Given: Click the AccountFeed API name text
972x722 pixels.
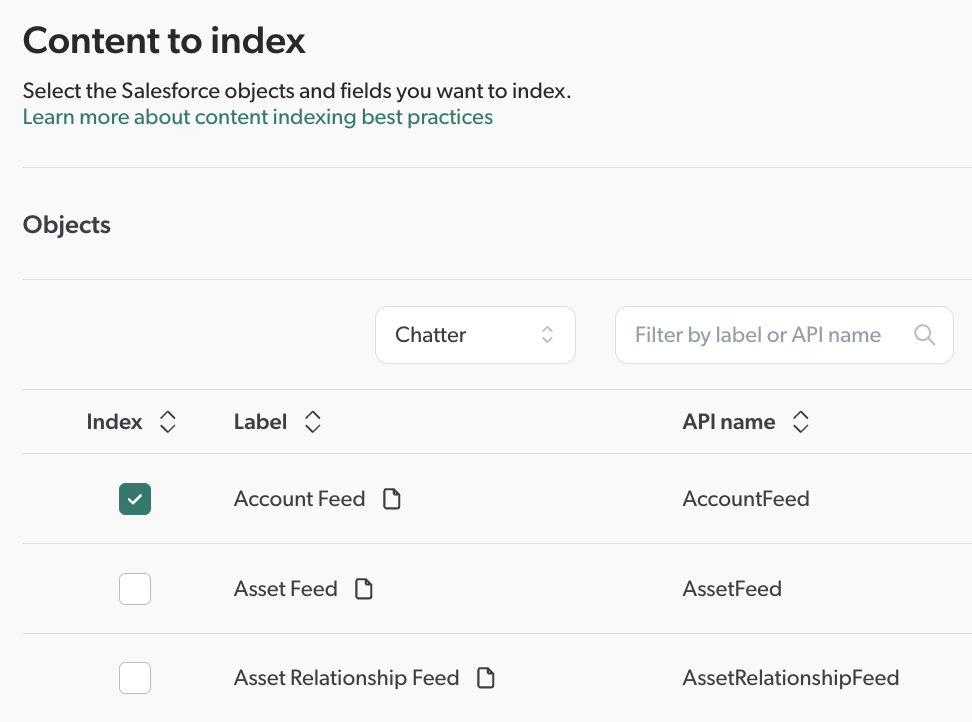Looking at the screenshot, I should (746, 497).
